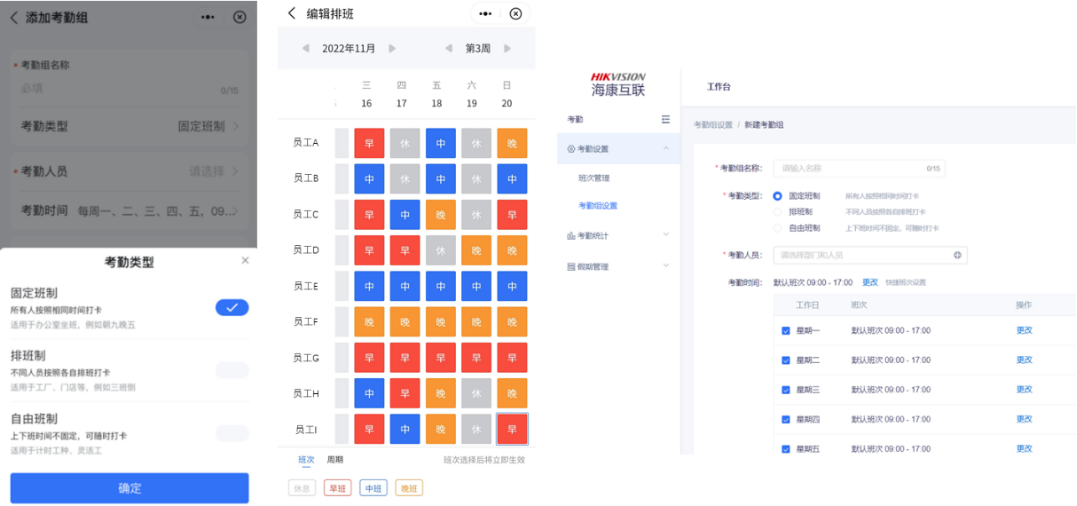Open 考勤人员 selector in mobile form
The height and width of the screenshot is (506, 1077).
tap(128, 171)
